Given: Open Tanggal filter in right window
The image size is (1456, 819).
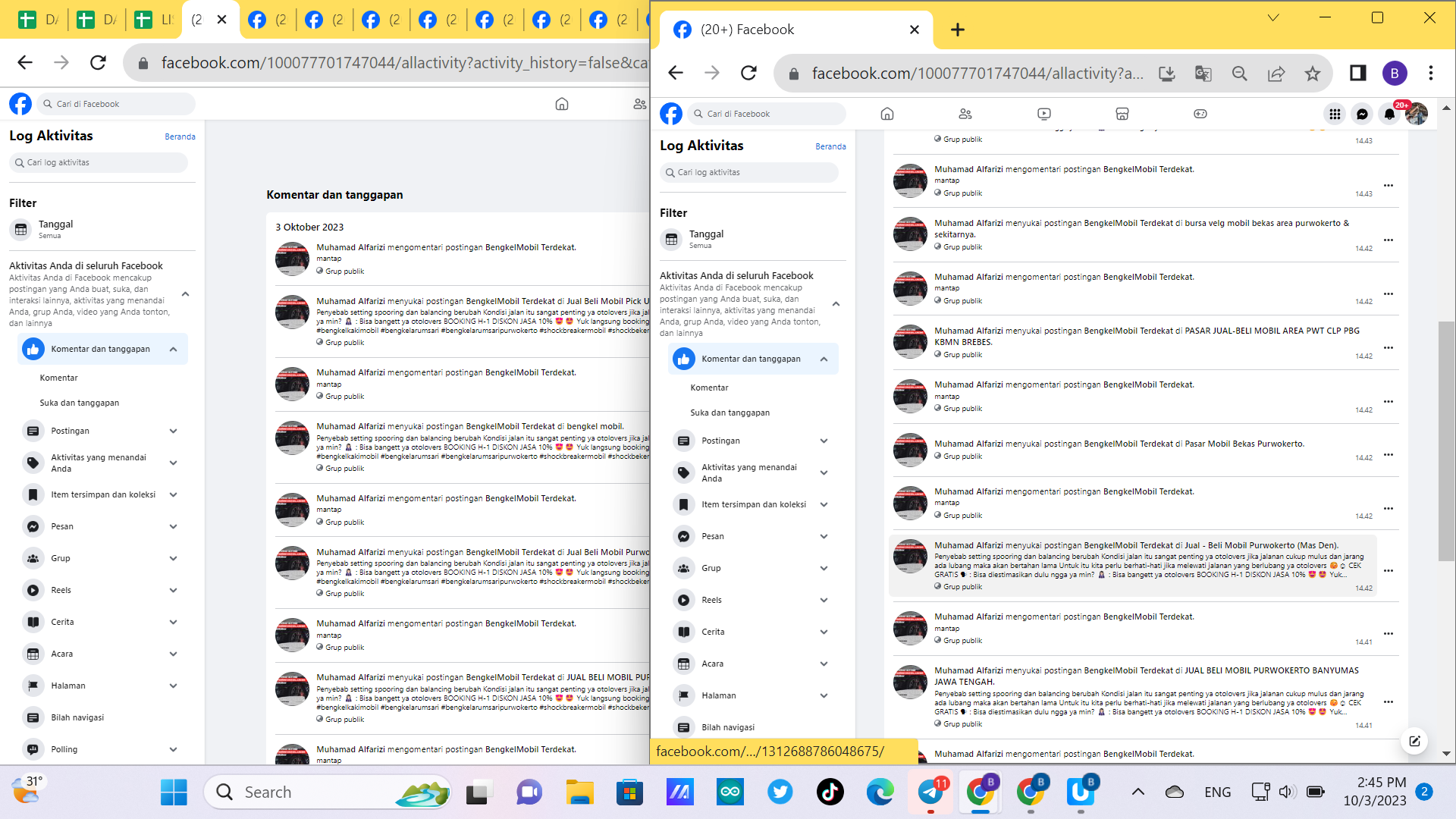Looking at the screenshot, I should (753, 240).
